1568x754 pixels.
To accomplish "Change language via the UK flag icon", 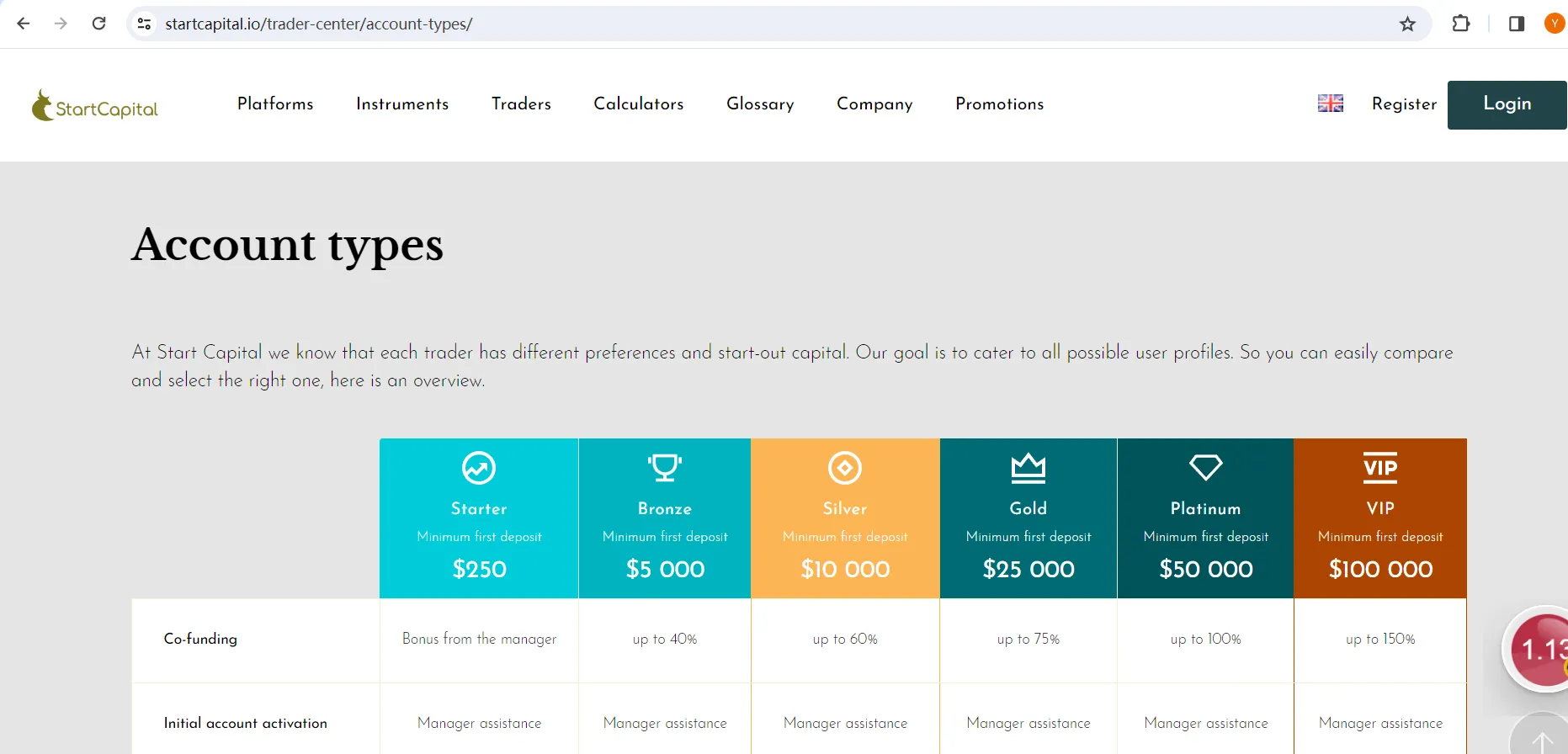I will [1331, 104].
